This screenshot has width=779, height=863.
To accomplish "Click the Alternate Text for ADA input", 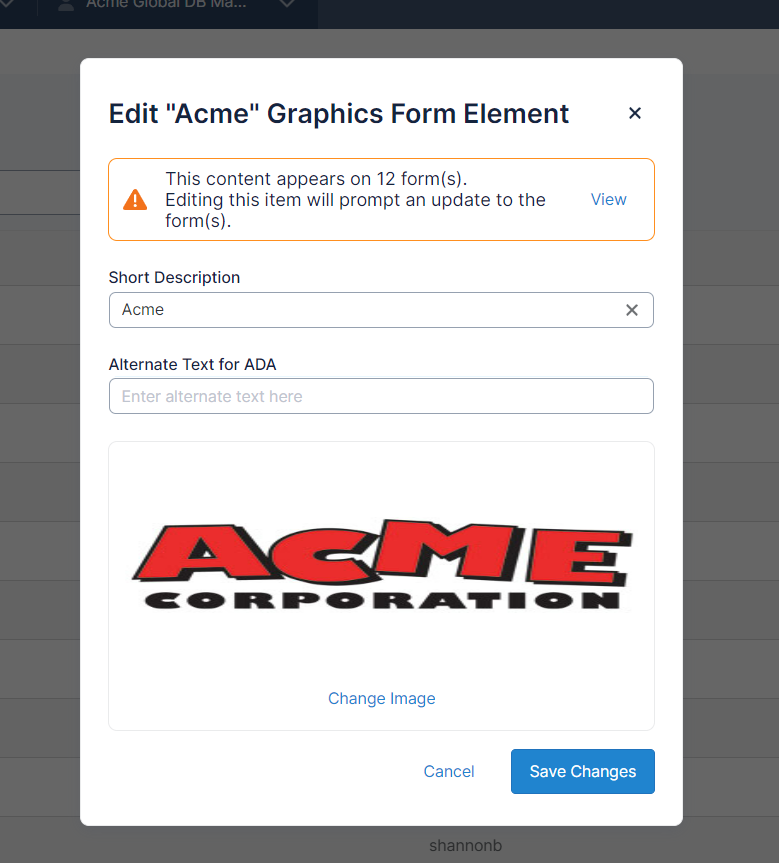I will (x=381, y=396).
